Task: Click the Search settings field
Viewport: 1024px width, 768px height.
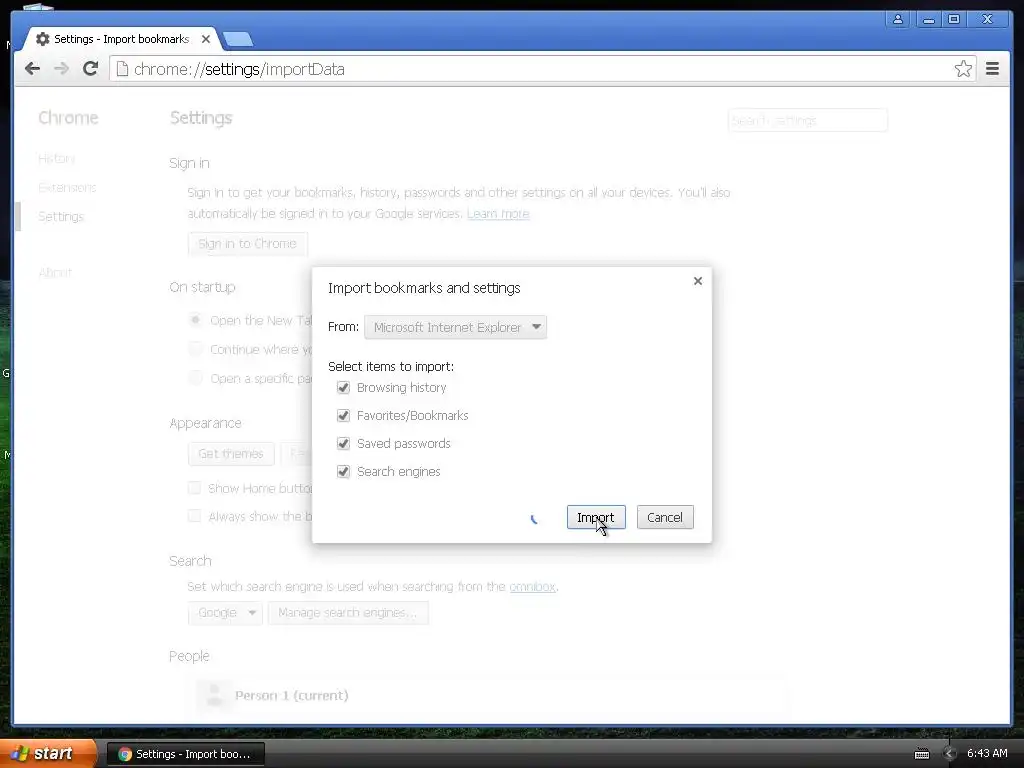Action: [x=807, y=121]
